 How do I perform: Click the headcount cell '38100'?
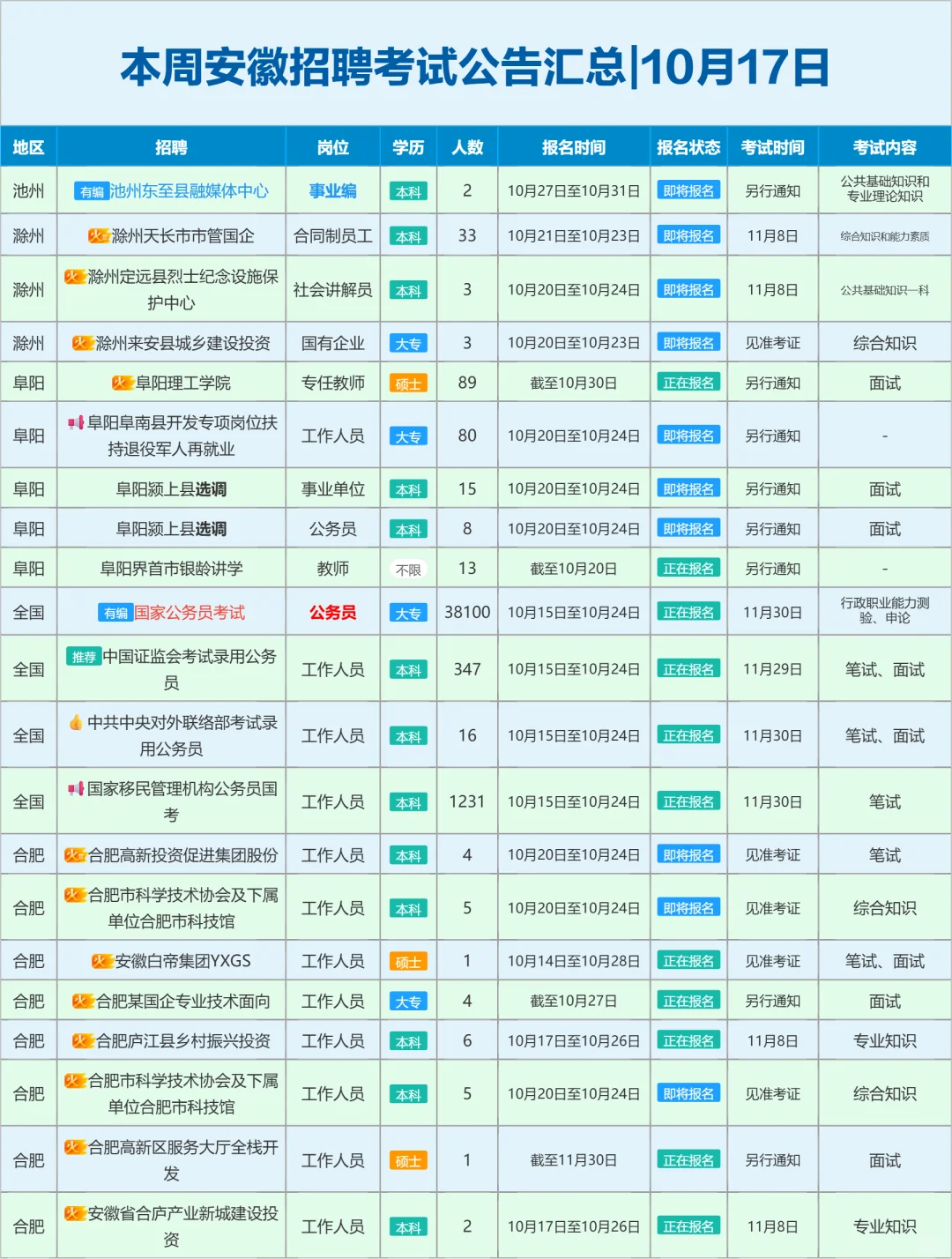467,612
